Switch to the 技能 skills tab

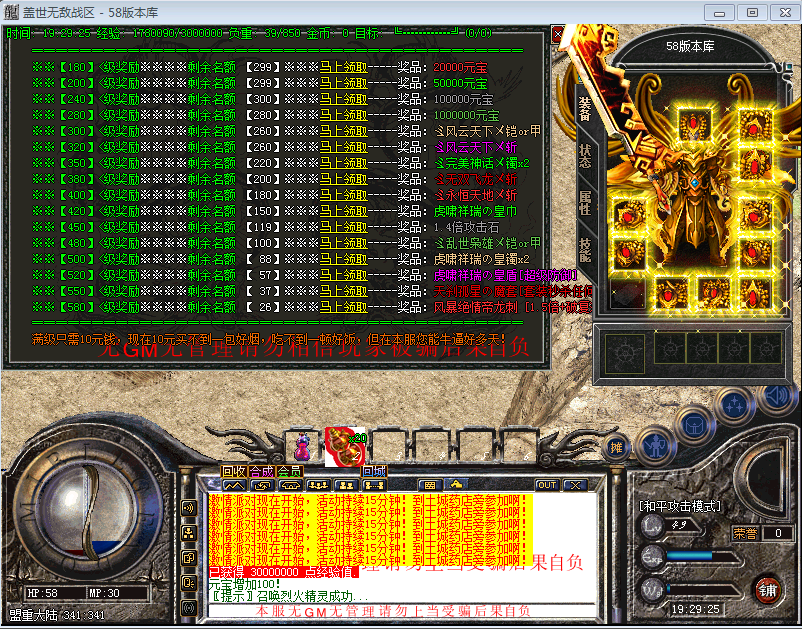585,250
